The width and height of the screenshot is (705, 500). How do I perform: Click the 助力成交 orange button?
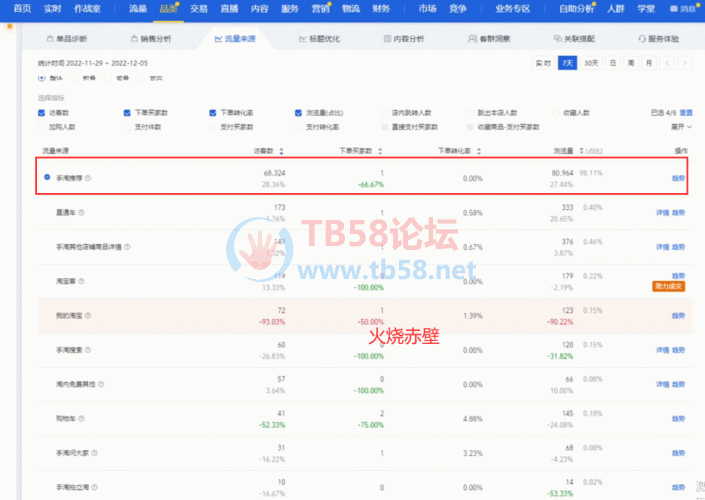(671, 287)
